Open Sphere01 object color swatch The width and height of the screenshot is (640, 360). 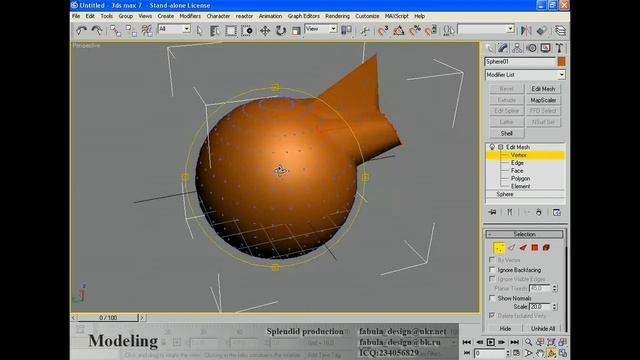(562, 62)
